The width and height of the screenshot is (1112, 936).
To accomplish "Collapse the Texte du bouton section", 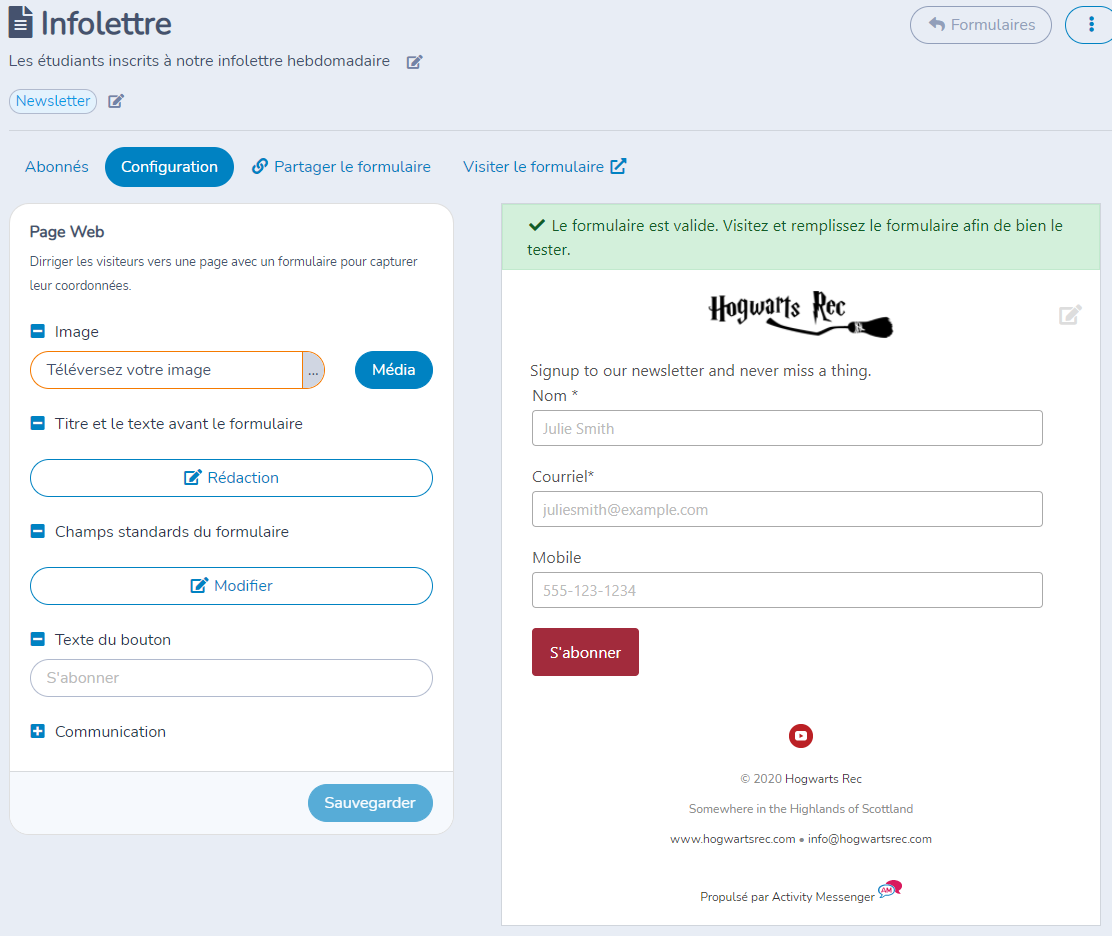I will click(38, 639).
